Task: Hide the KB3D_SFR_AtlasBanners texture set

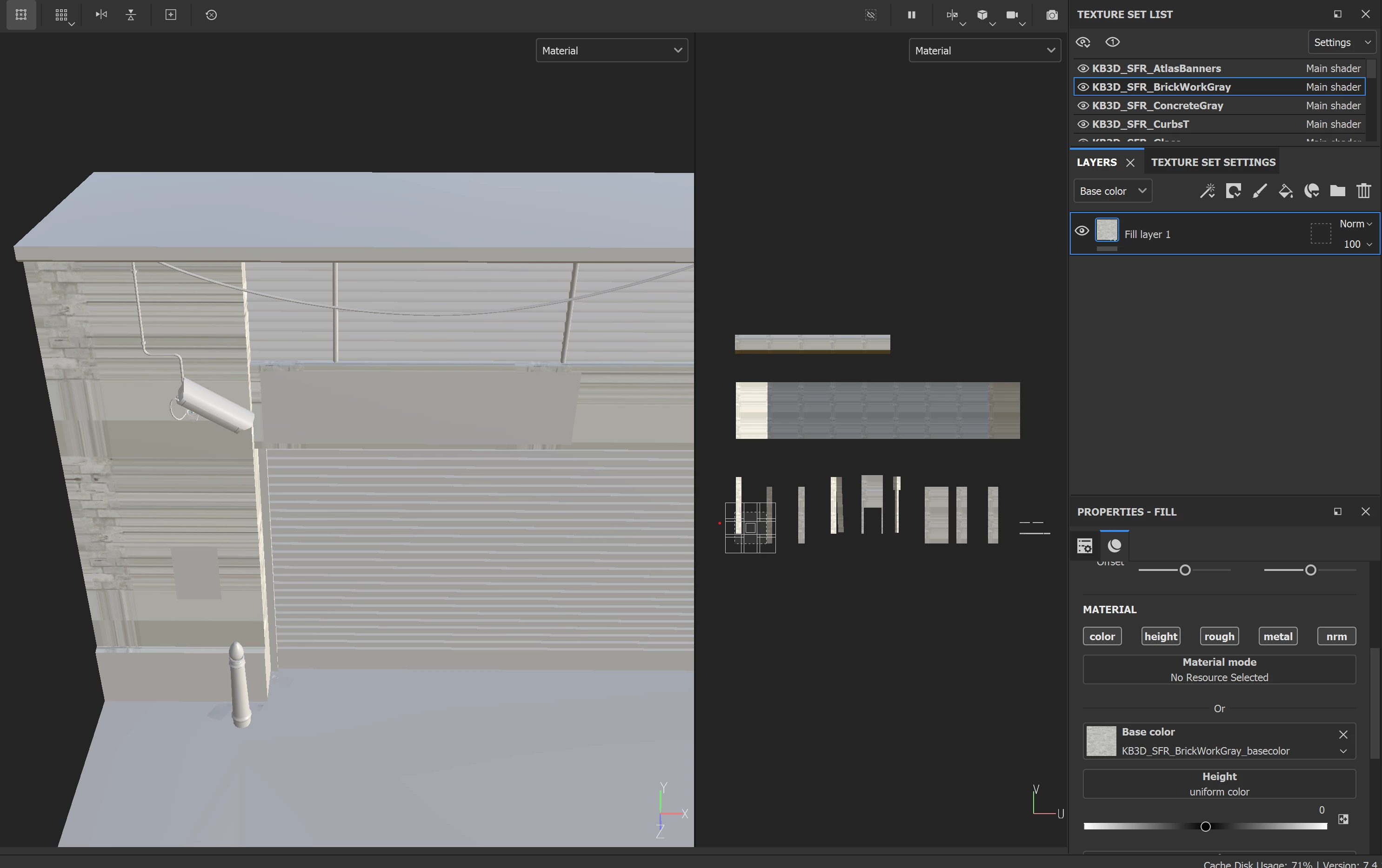Action: pos(1083,68)
